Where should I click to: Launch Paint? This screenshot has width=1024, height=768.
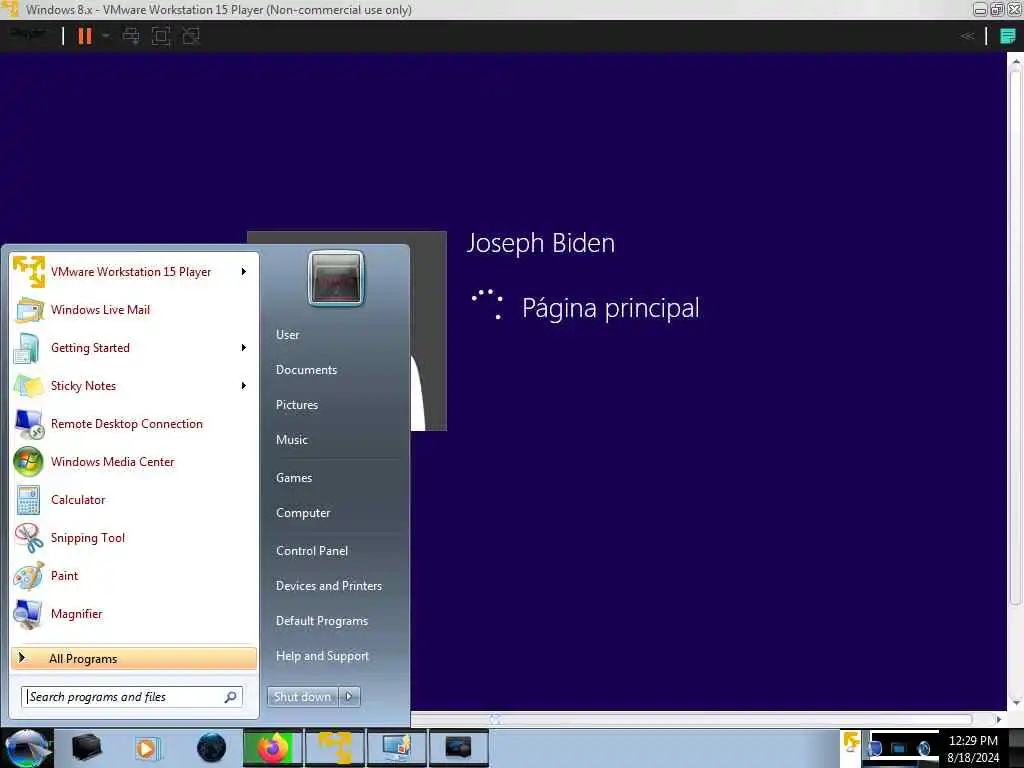pyautogui.click(x=133, y=575)
